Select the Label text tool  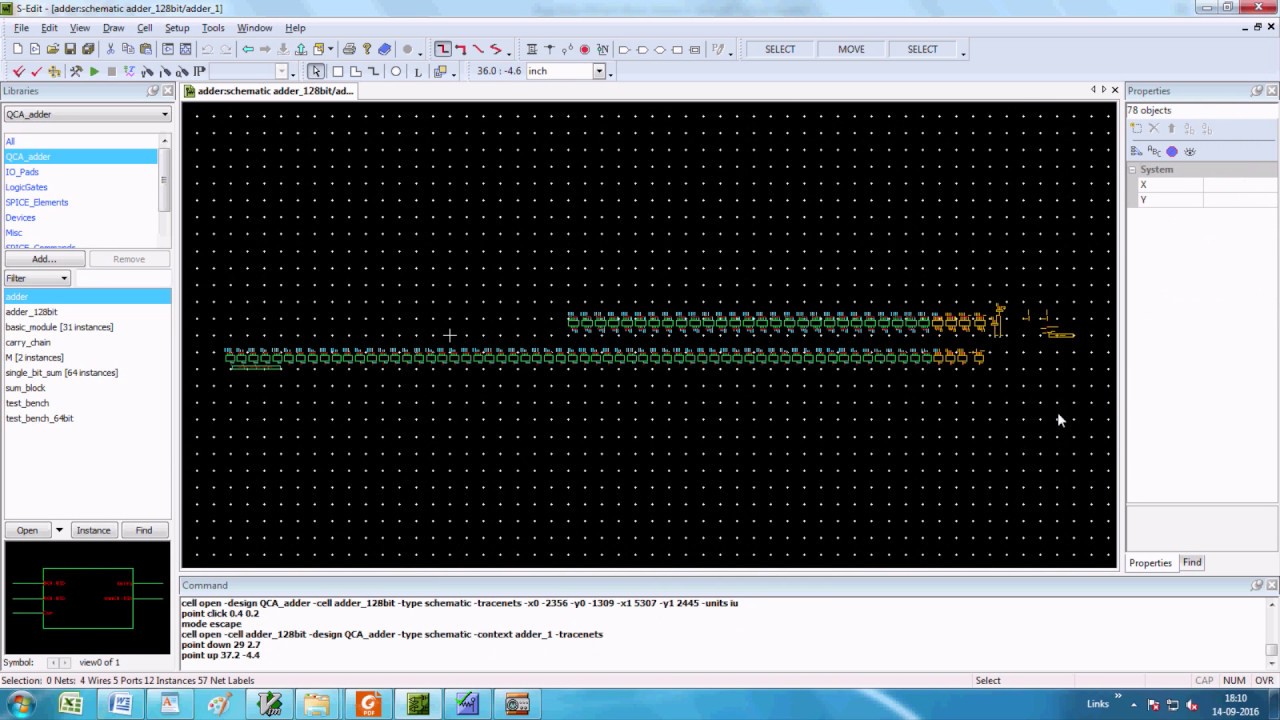point(417,71)
